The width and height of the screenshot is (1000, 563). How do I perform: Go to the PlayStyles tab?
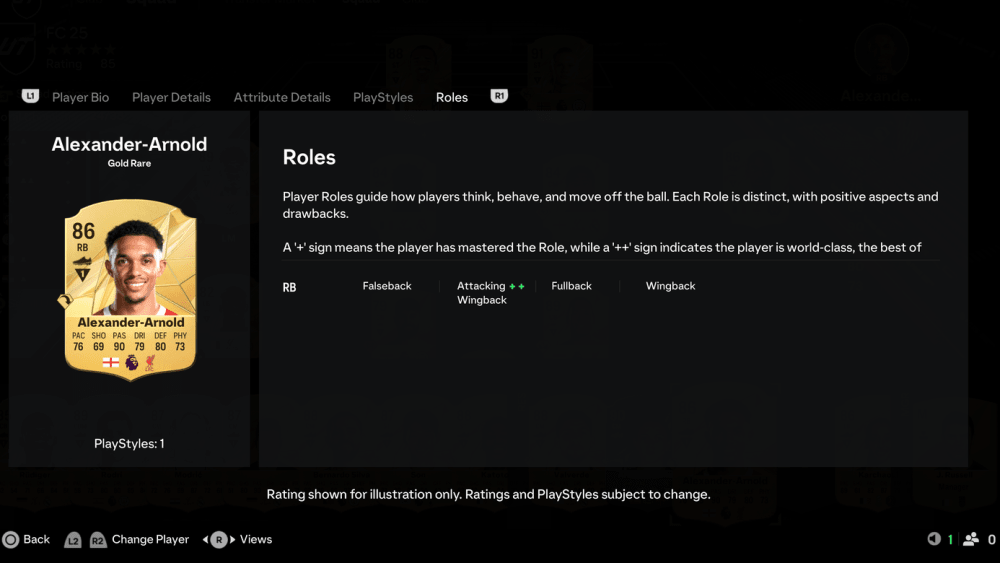pyautogui.click(x=383, y=98)
